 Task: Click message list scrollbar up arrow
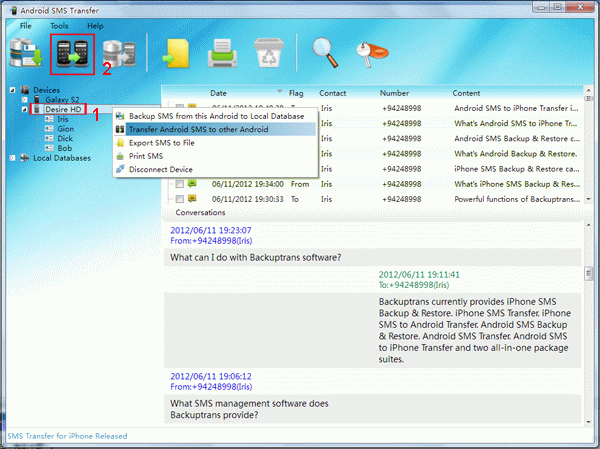(589, 90)
